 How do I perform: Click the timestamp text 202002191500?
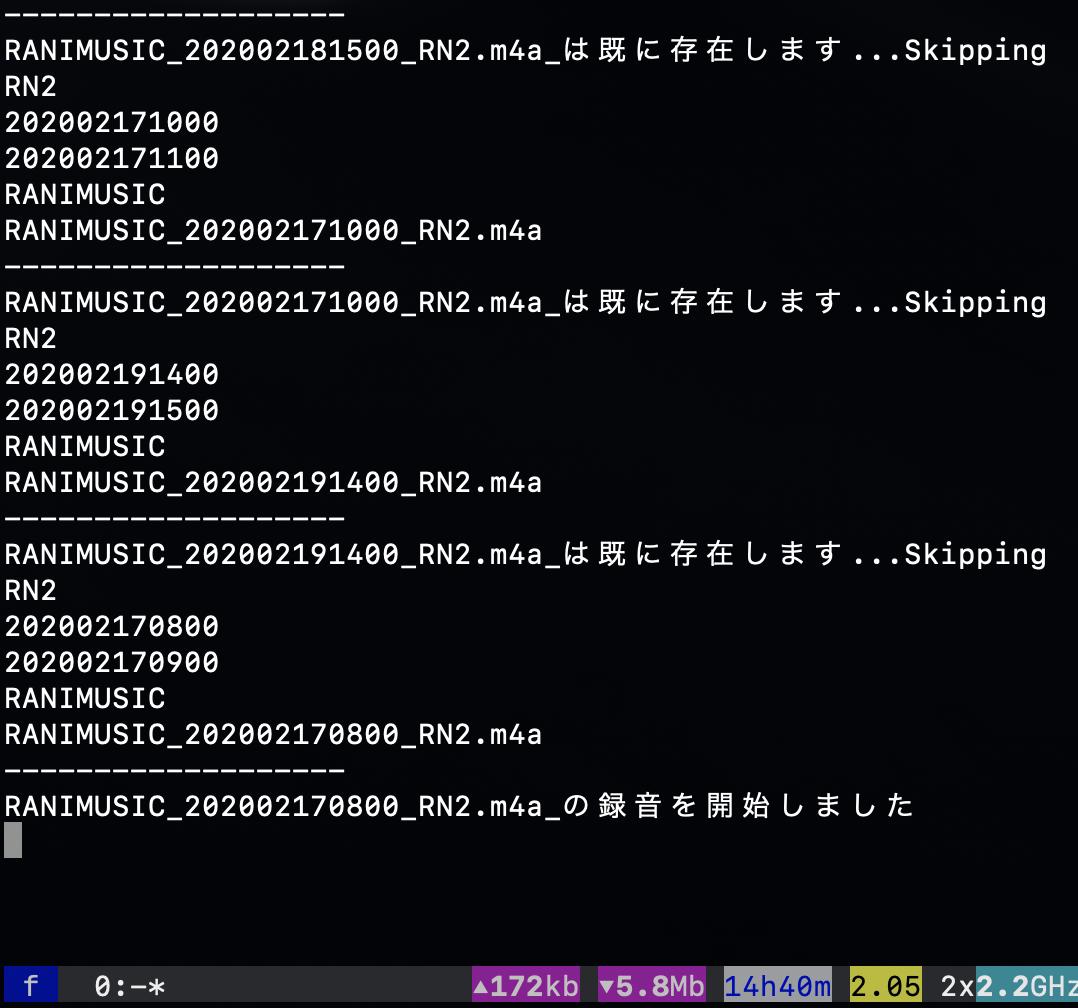click(x=110, y=410)
